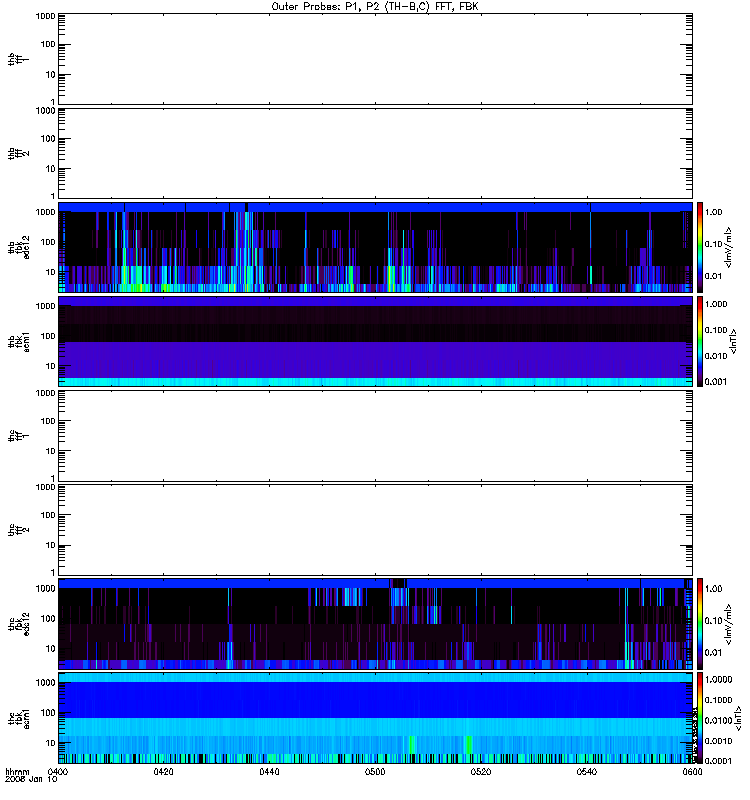Click the thc fbk scm1 color bar

tap(700, 718)
